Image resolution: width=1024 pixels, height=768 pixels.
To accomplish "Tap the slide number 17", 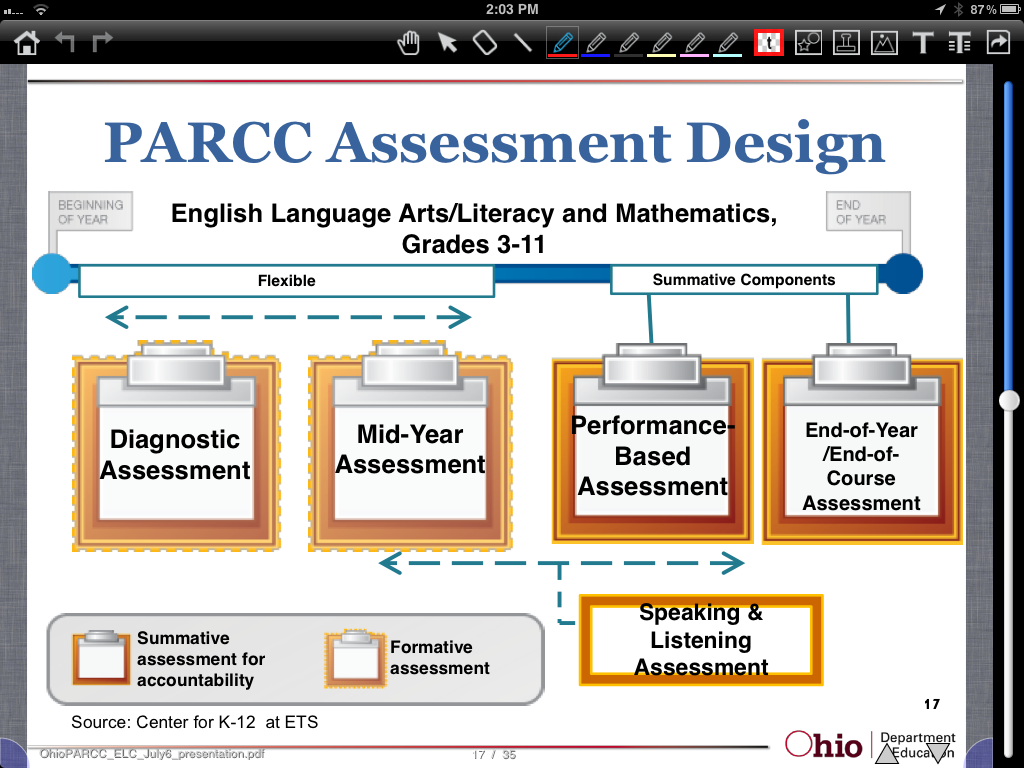I will point(932,704).
